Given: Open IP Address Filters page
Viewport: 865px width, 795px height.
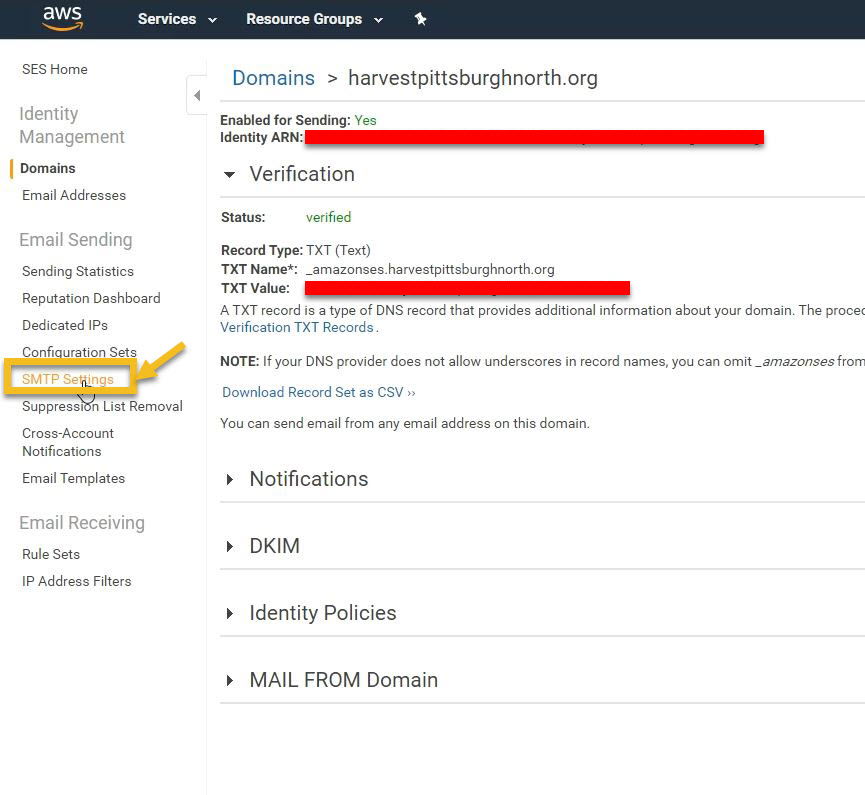Looking at the screenshot, I should coord(77,581).
